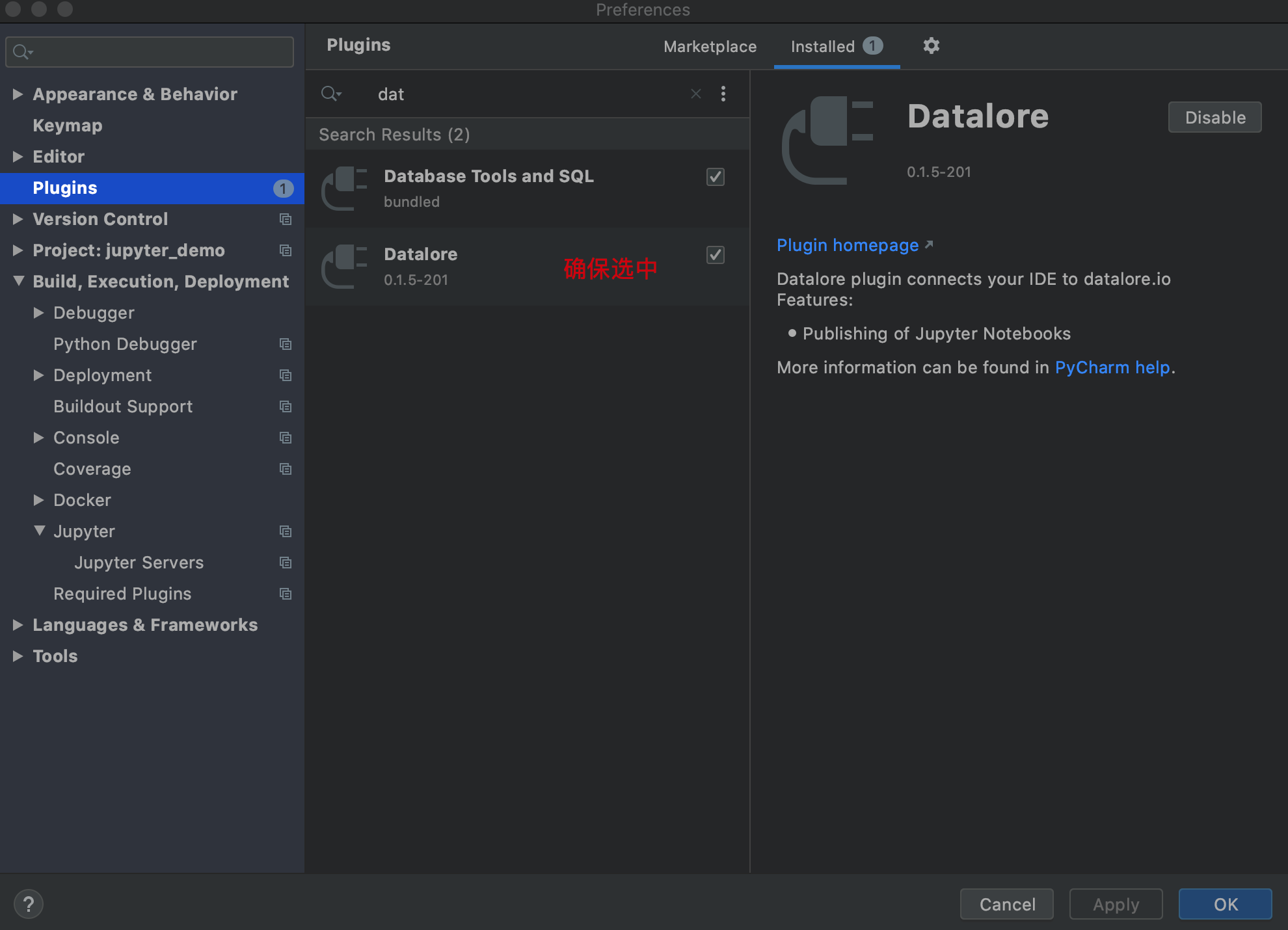The height and width of the screenshot is (930, 1288).
Task: Click project-level icon beside Jupyter Servers
Action: [x=285, y=563]
